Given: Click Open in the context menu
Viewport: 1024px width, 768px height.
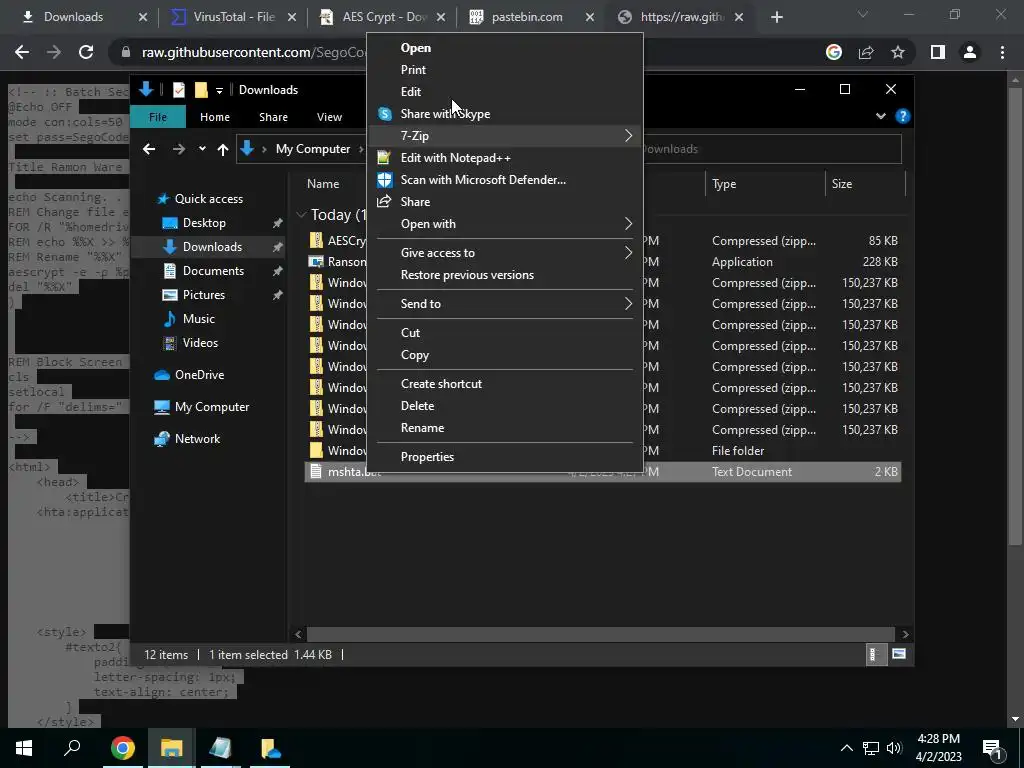Looking at the screenshot, I should tap(415, 48).
